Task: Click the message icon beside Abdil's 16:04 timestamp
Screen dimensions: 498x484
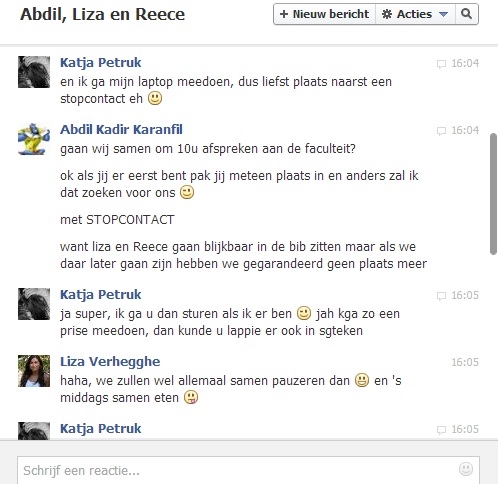Action: tap(441, 131)
